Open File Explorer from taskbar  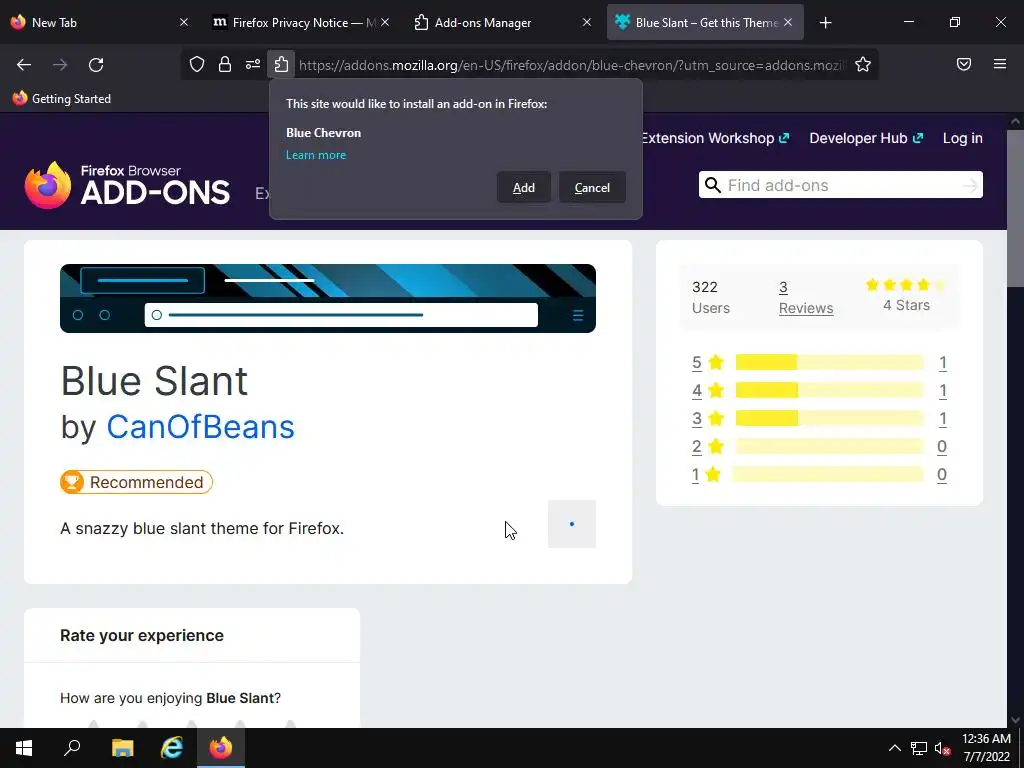[122, 748]
